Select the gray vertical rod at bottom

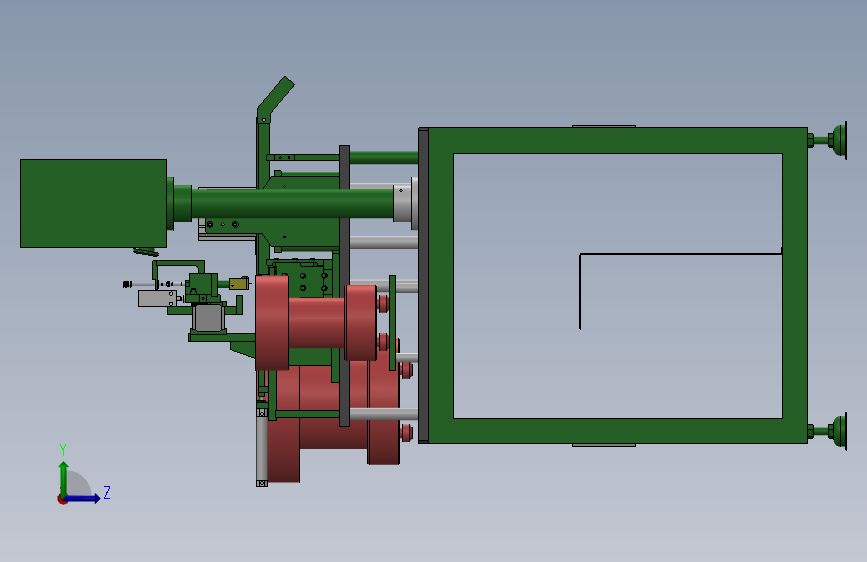(x=262, y=448)
